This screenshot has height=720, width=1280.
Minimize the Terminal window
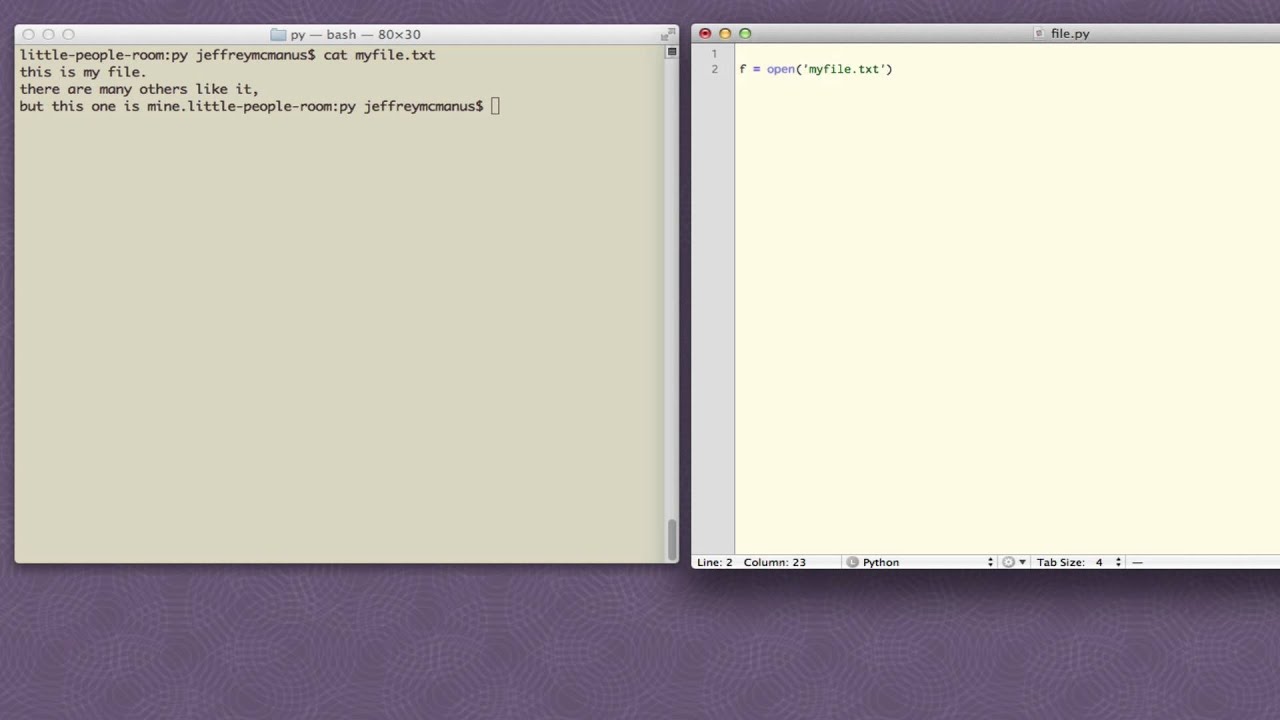(48, 34)
